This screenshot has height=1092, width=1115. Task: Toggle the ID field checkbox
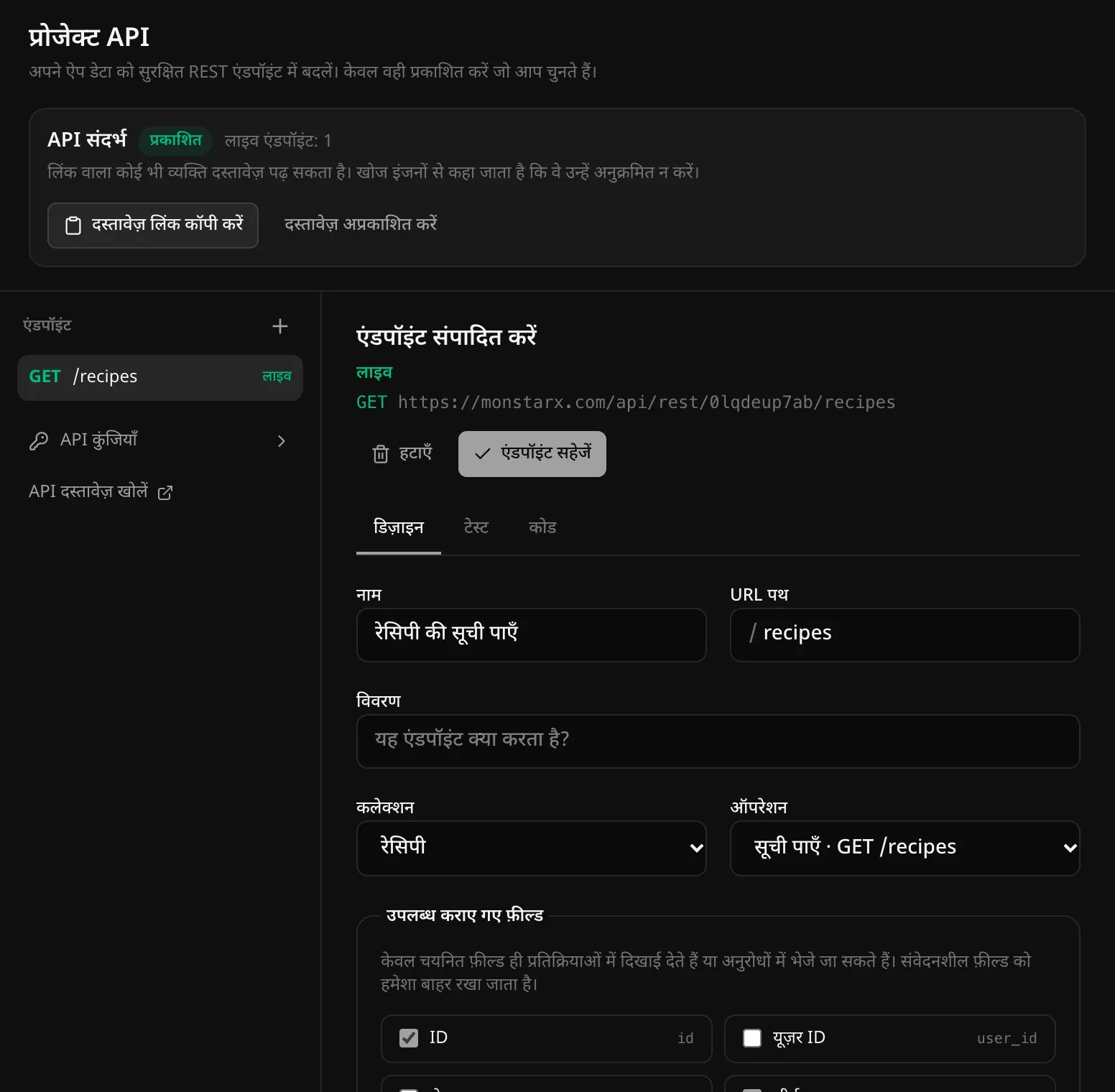409,1038
